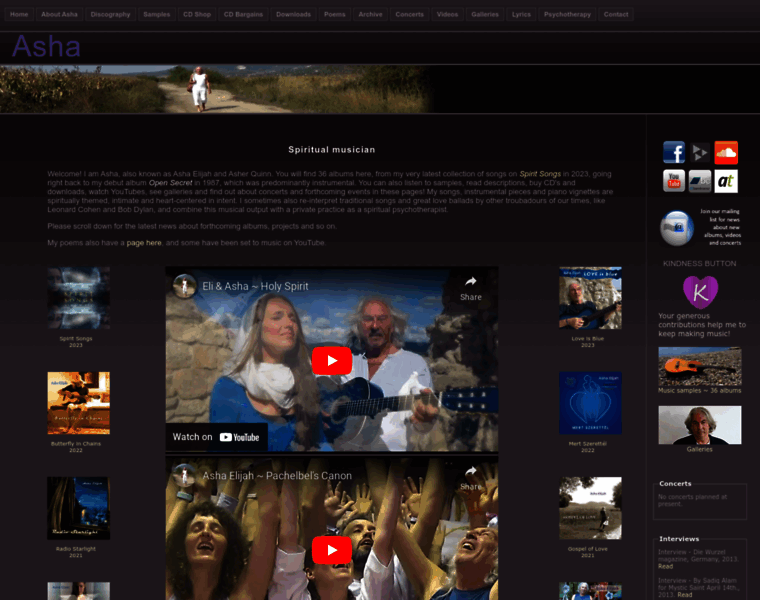Click the Galleries portrait thumbnail
Screen dimensions: 760x600
point(700,425)
